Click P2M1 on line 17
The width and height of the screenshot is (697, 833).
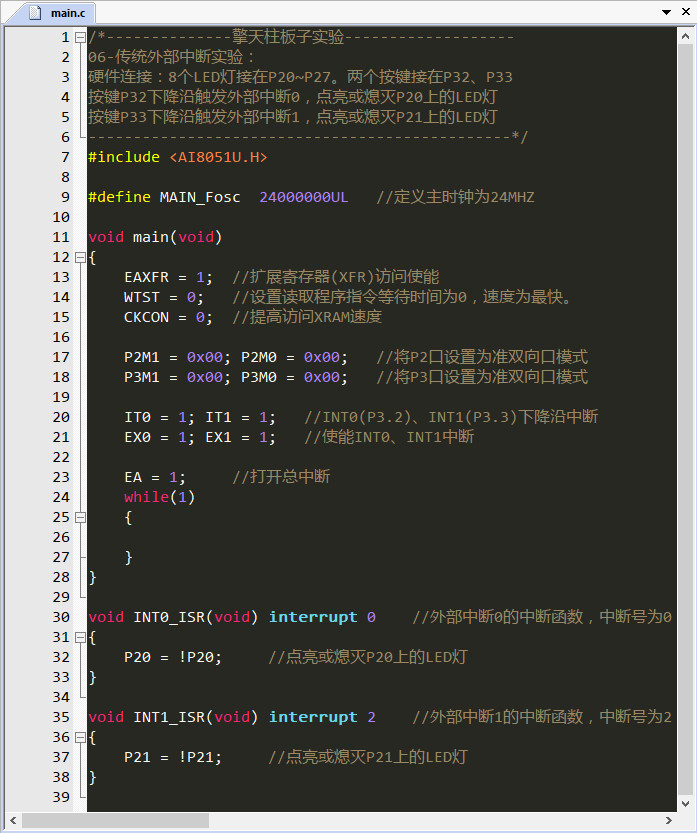[x=141, y=358]
